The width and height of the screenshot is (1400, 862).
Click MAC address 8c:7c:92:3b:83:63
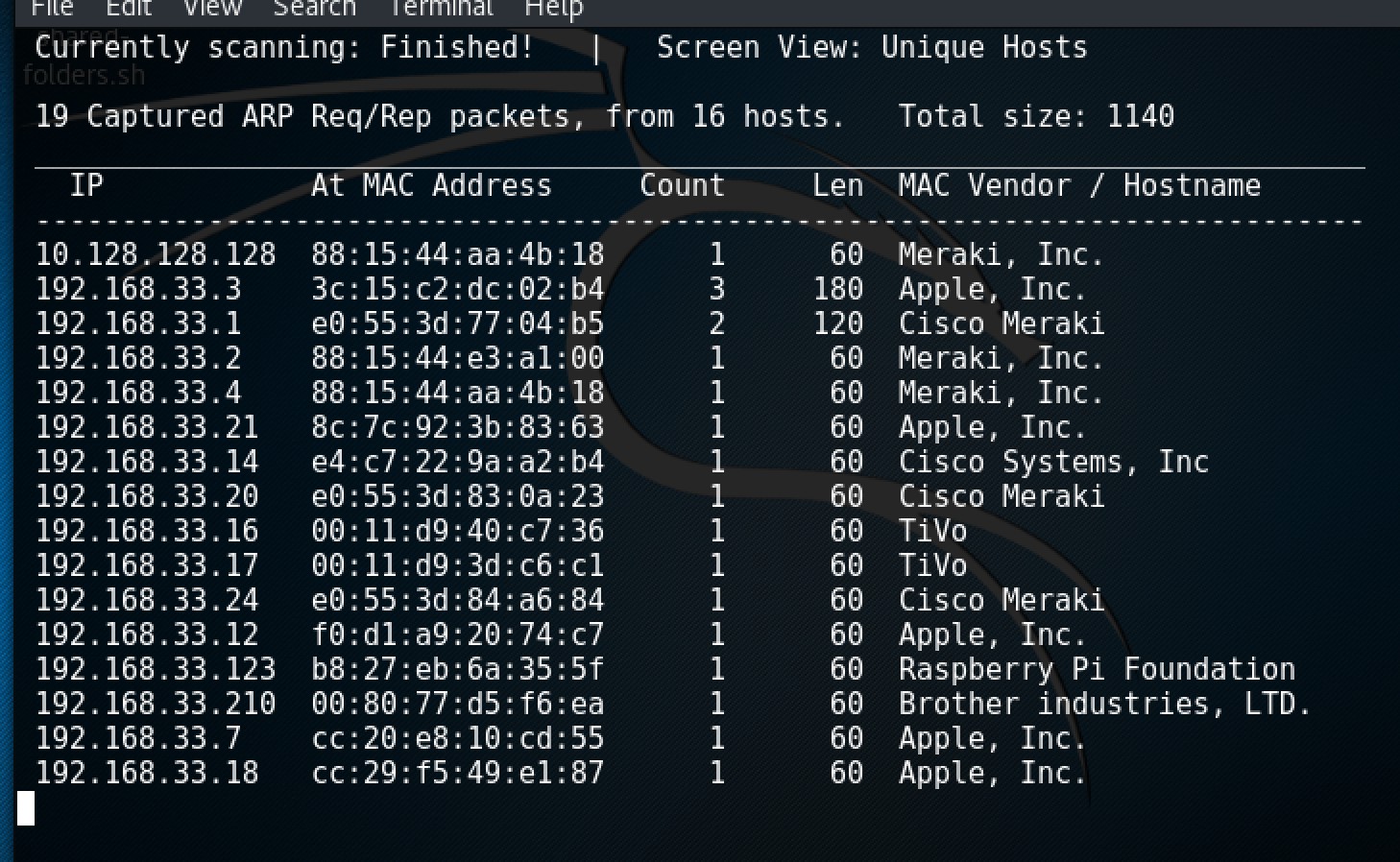(458, 427)
